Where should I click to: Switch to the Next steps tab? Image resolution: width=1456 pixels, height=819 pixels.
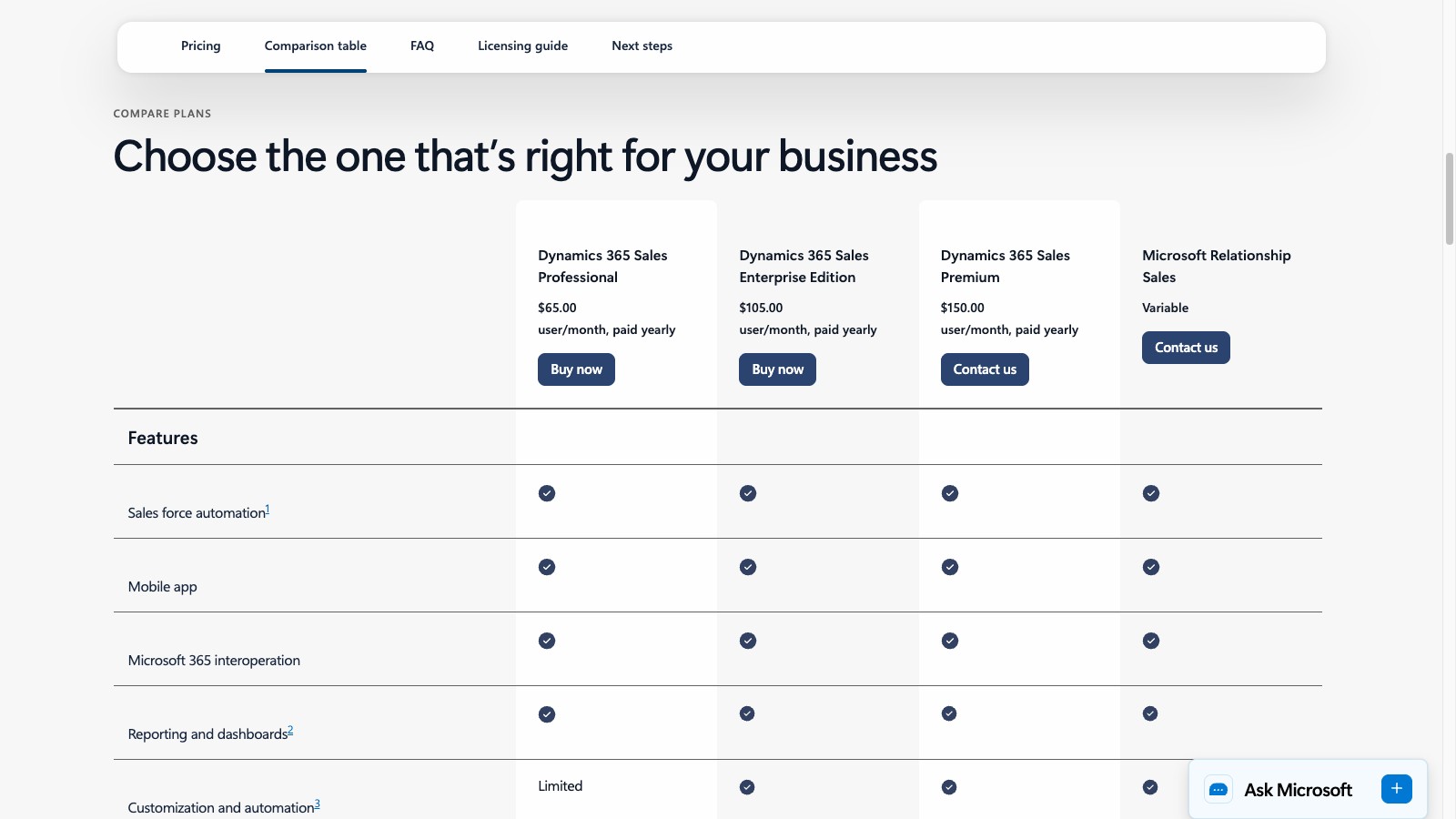pos(642,45)
